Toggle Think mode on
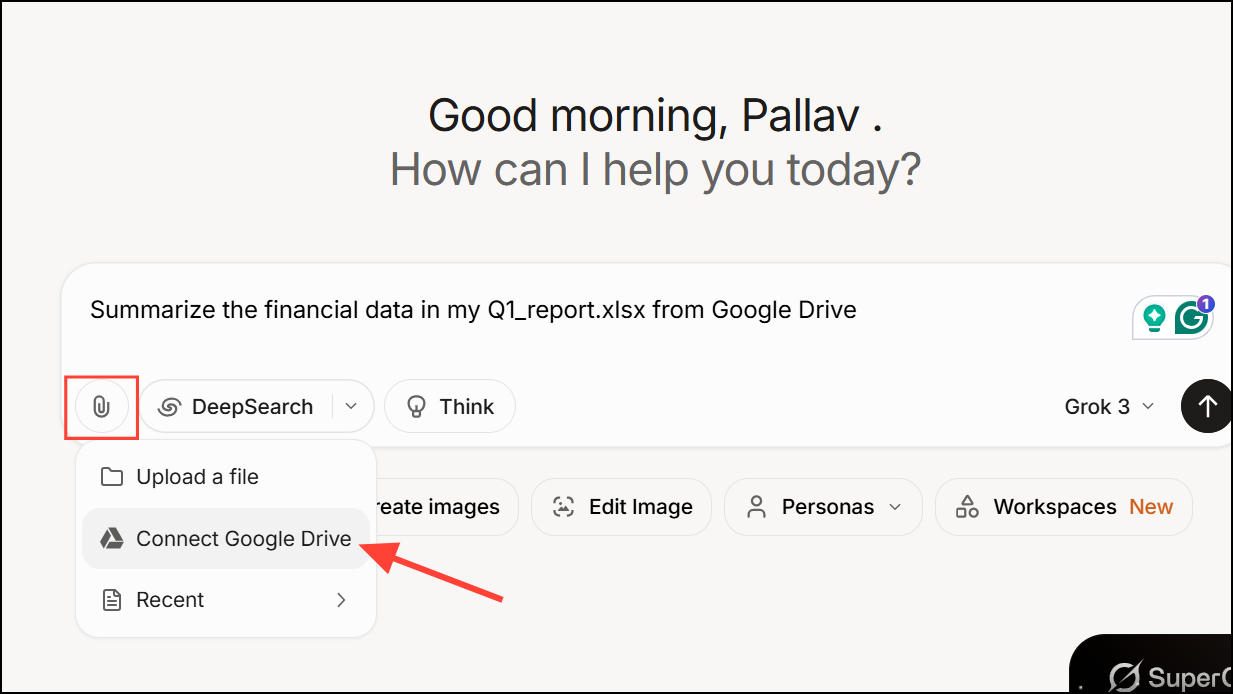This screenshot has height=694, width=1233. [449, 406]
